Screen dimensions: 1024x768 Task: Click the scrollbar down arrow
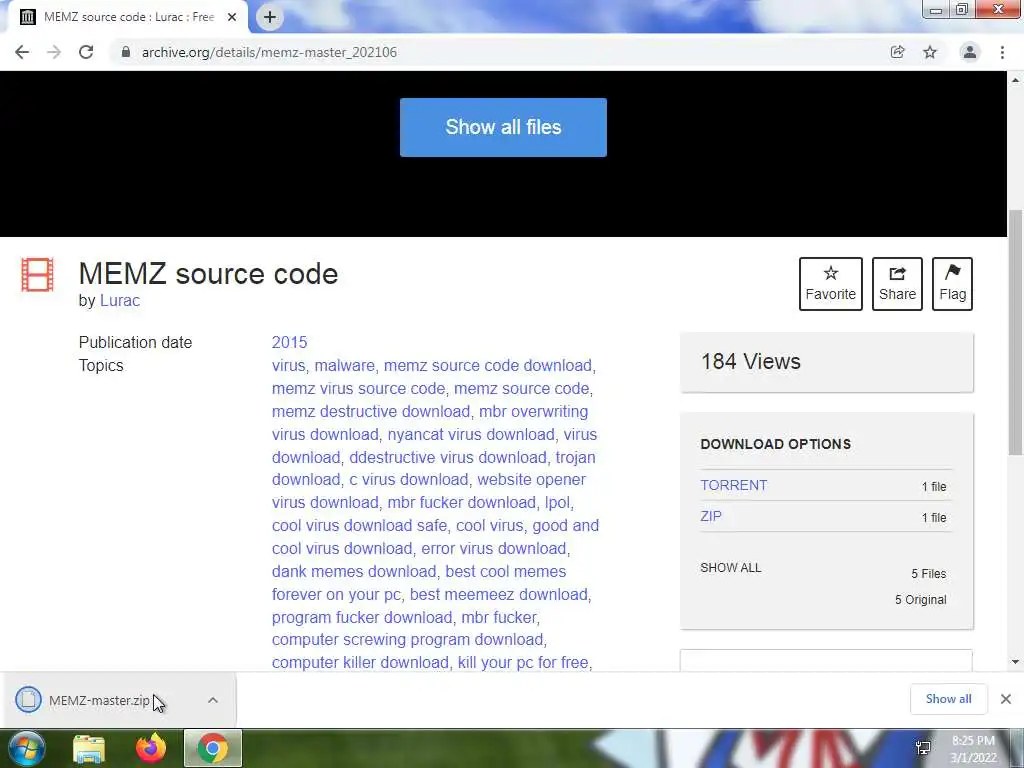point(1015,662)
